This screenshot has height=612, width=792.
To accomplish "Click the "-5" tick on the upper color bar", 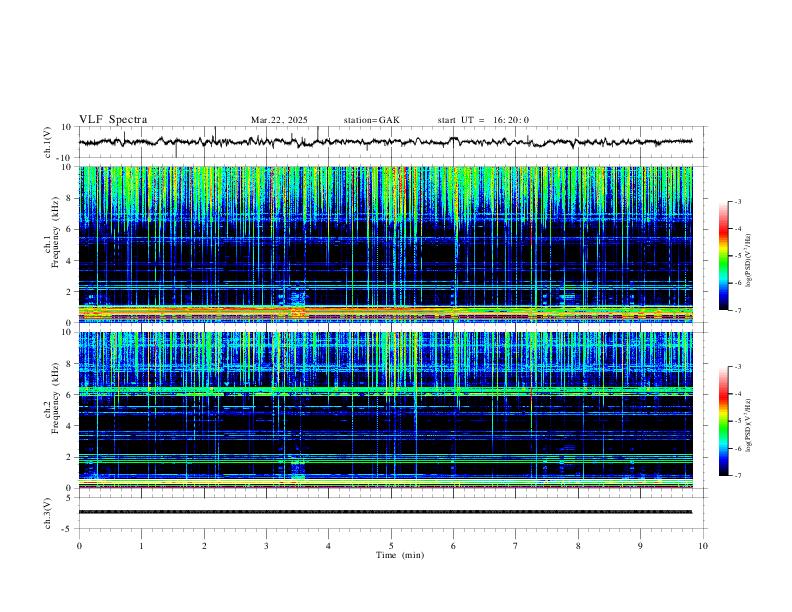I will (x=737, y=256).
